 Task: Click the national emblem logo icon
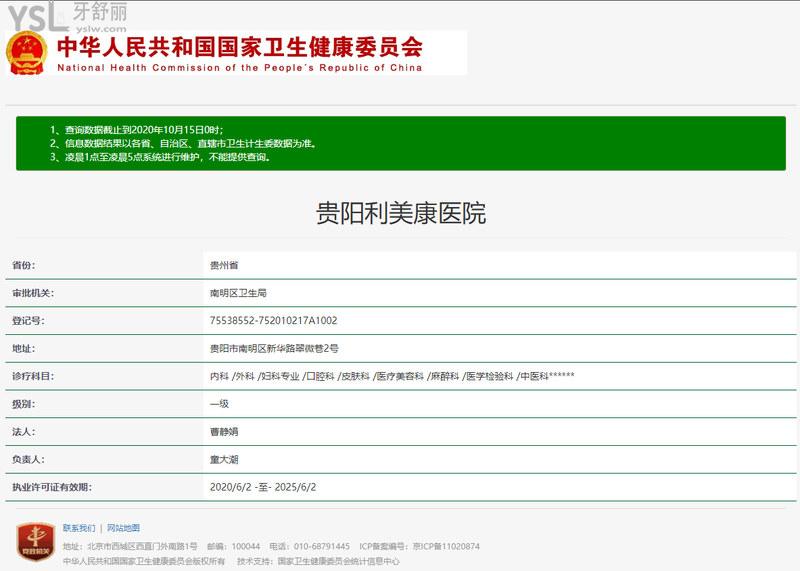tap(27, 53)
